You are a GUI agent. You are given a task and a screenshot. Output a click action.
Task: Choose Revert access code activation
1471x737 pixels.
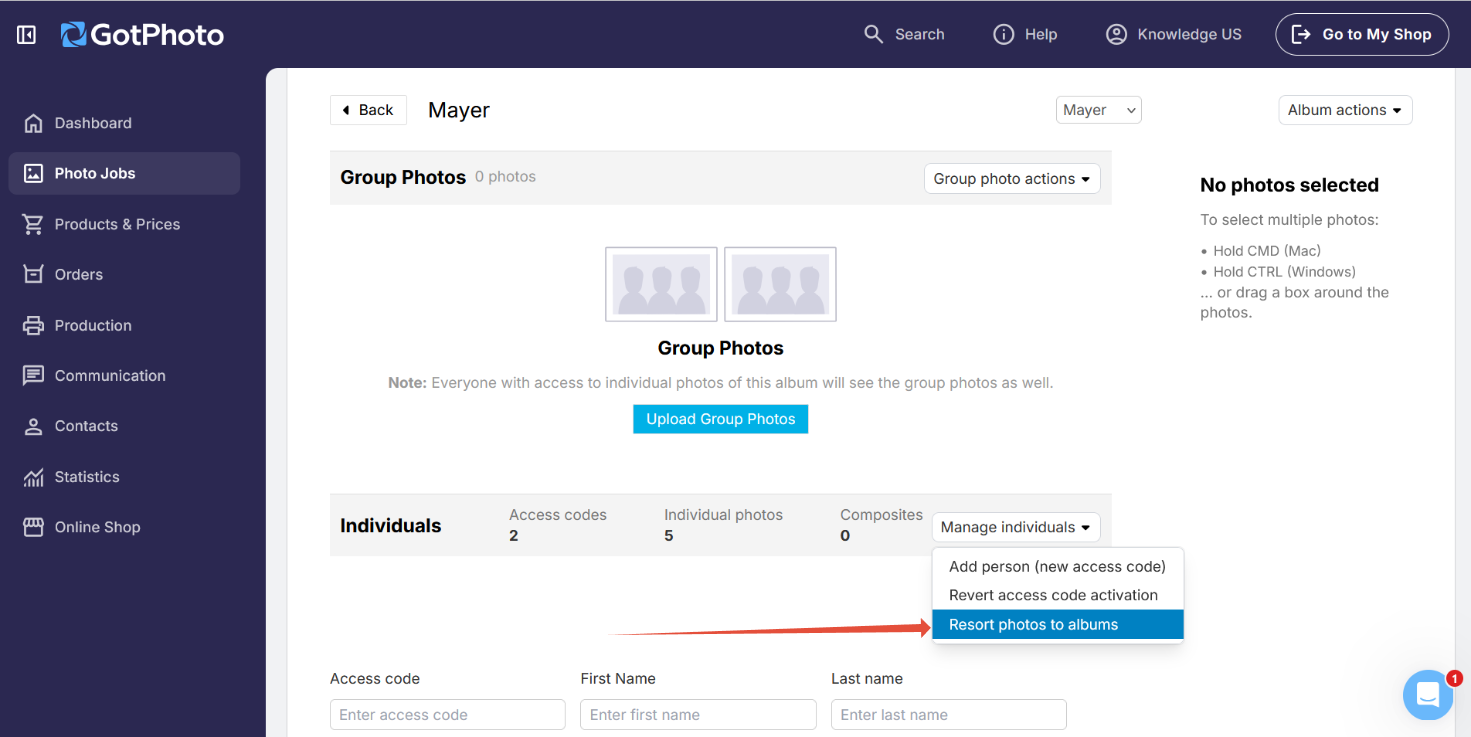pos(1057,595)
